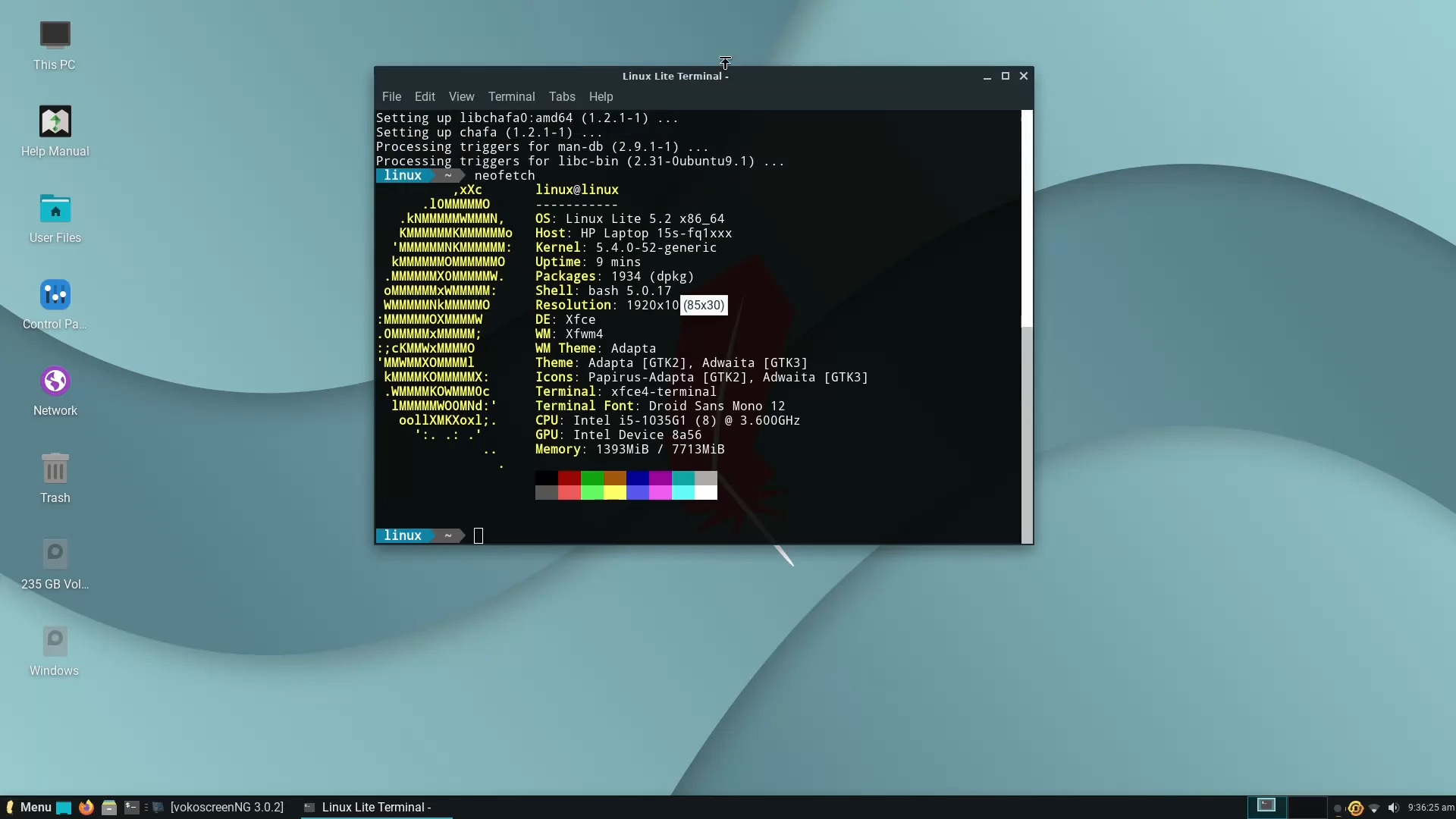This screenshot has height=819, width=1456.
Task: Launch the file manager from the taskbar
Action: [x=110, y=807]
